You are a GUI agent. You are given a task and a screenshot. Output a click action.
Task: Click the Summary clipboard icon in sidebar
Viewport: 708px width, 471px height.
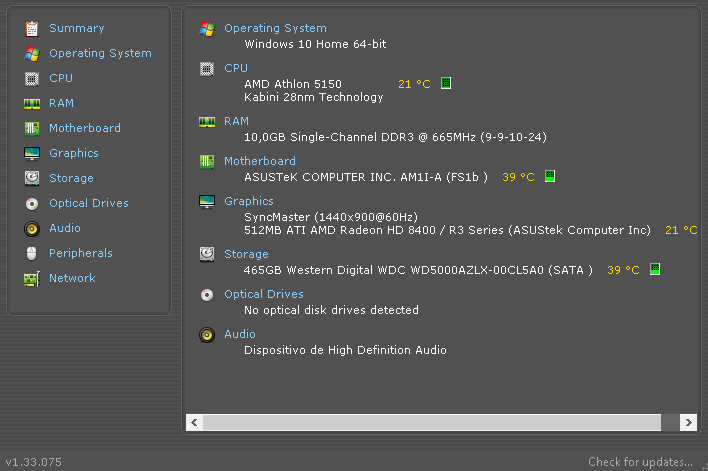32,28
